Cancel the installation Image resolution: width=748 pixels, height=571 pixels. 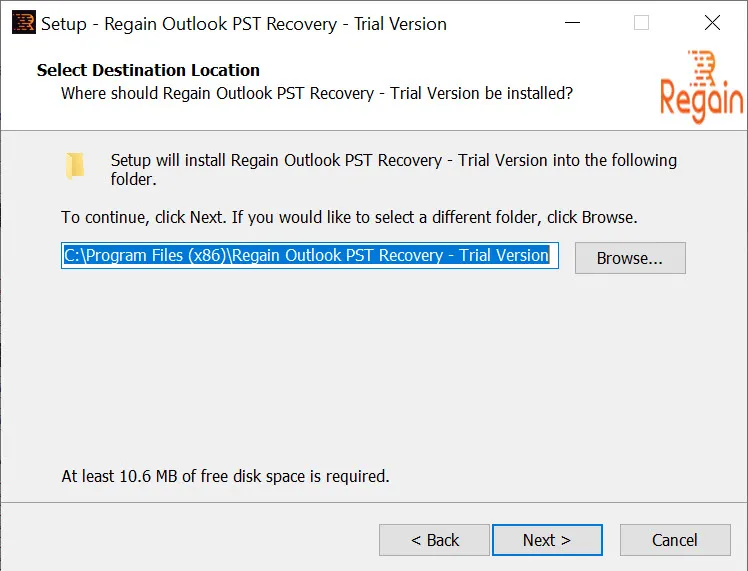coord(675,540)
